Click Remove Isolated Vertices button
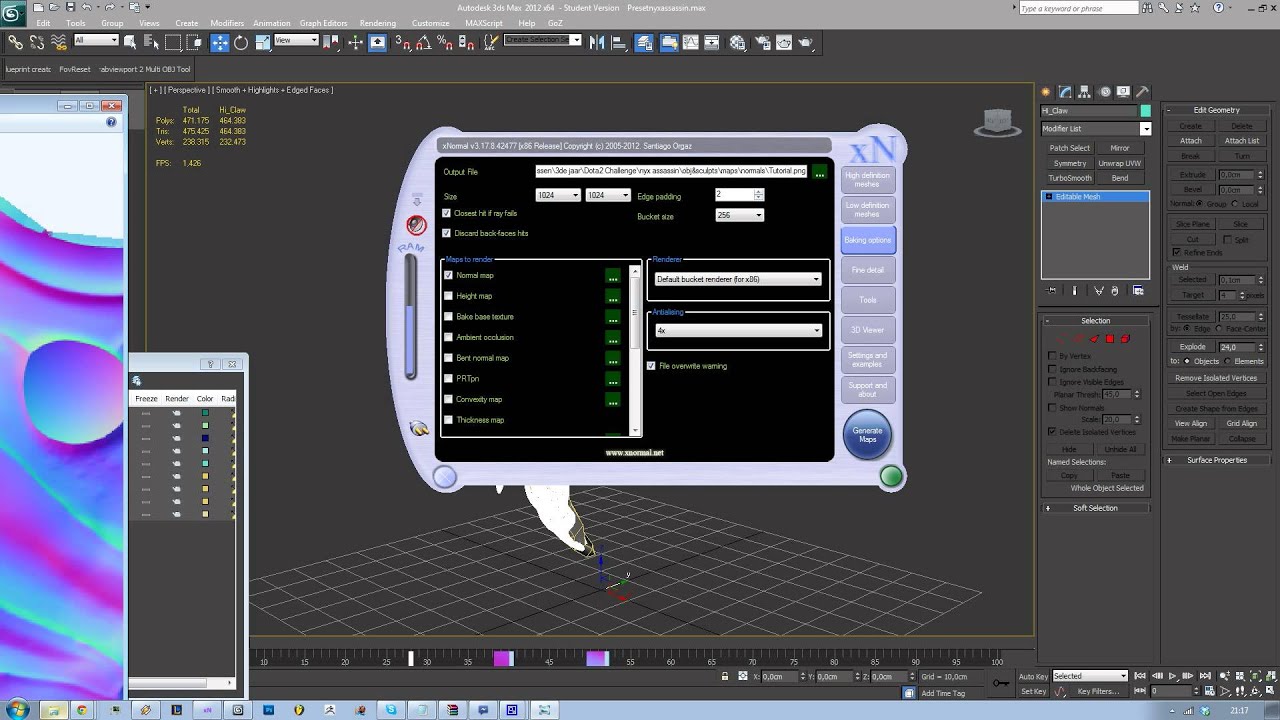 click(1216, 378)
